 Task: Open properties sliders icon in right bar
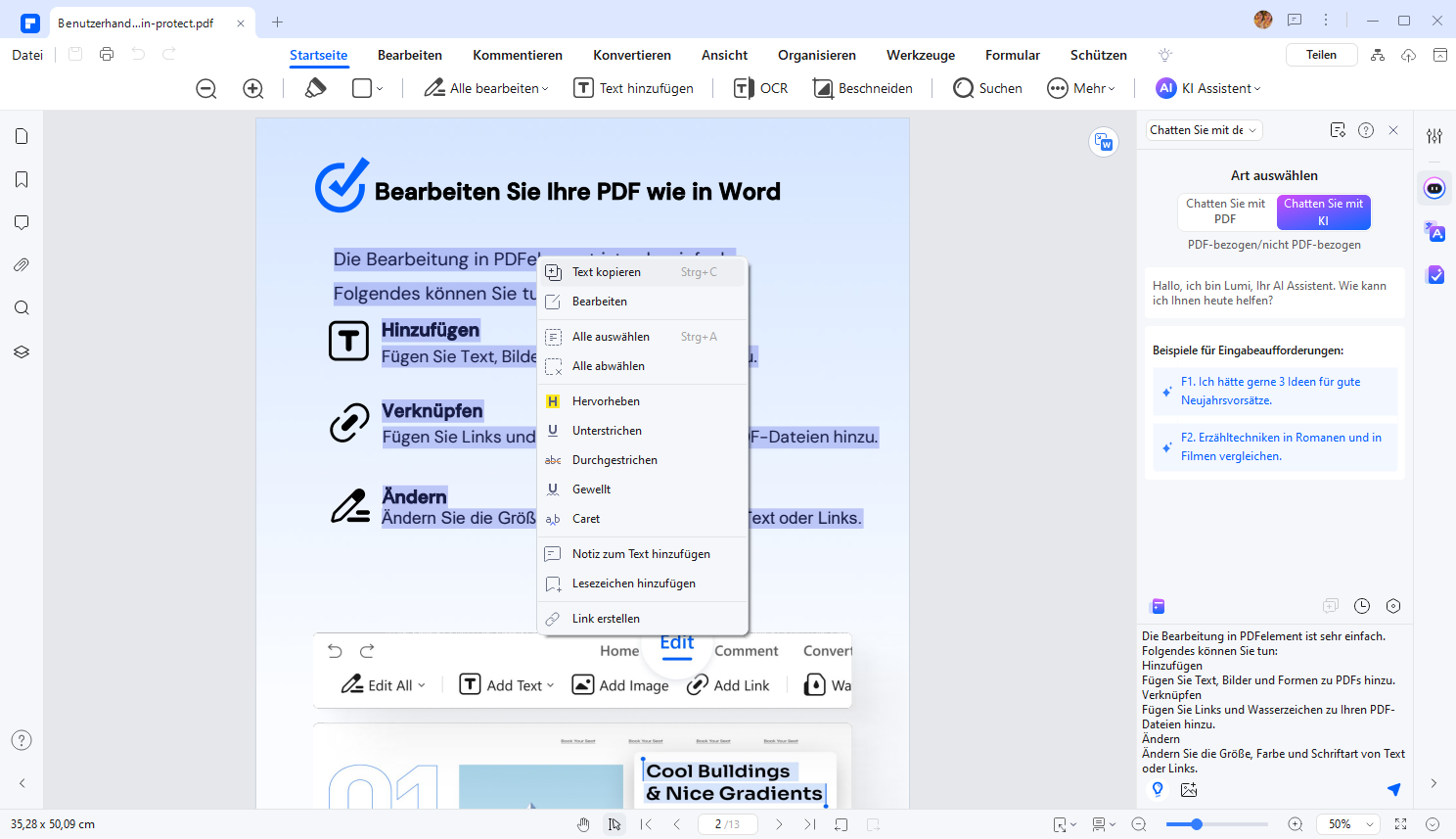tap(1434, 136)
